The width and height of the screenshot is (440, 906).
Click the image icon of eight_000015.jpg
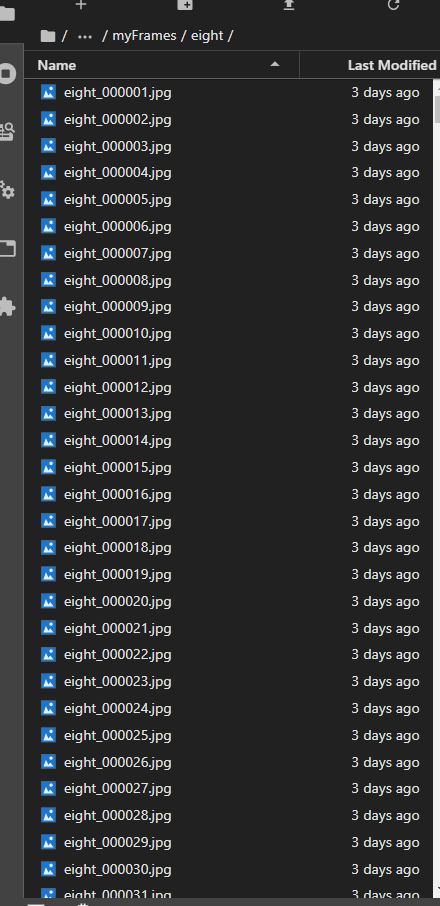tap(49, 467)
